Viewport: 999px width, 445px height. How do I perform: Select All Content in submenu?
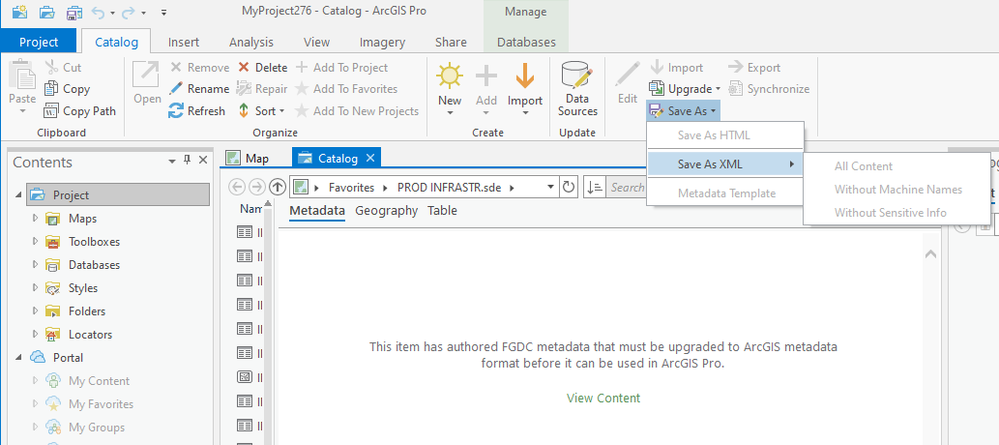[x=863, y=166]
